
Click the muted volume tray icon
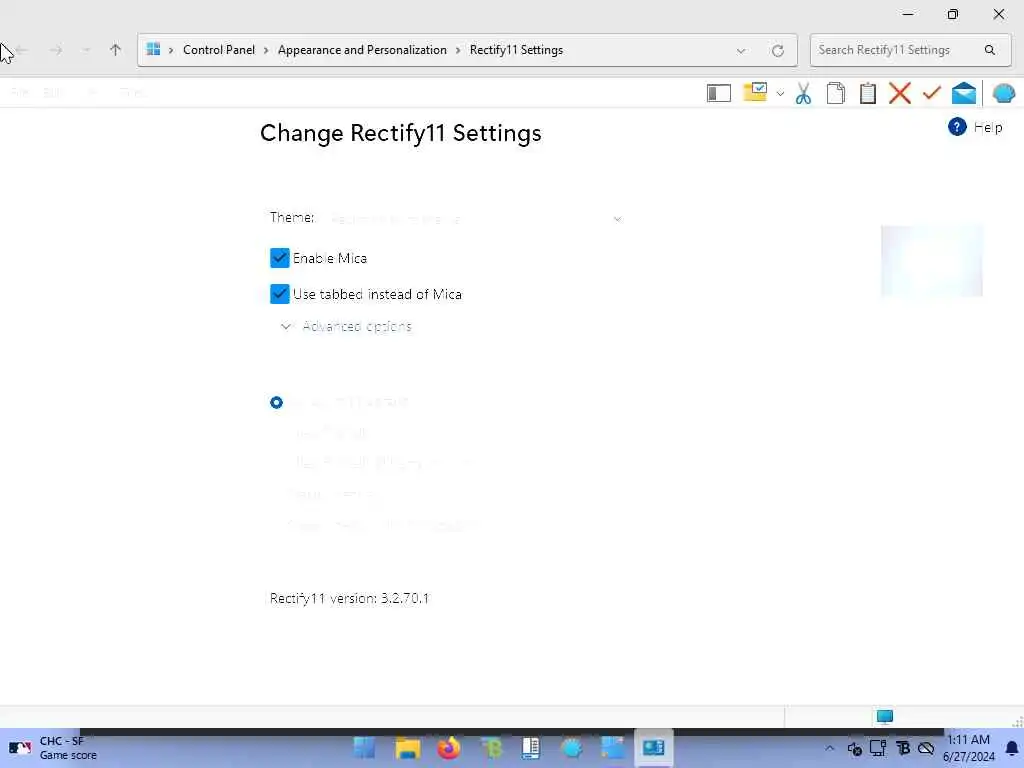(854, 748)
